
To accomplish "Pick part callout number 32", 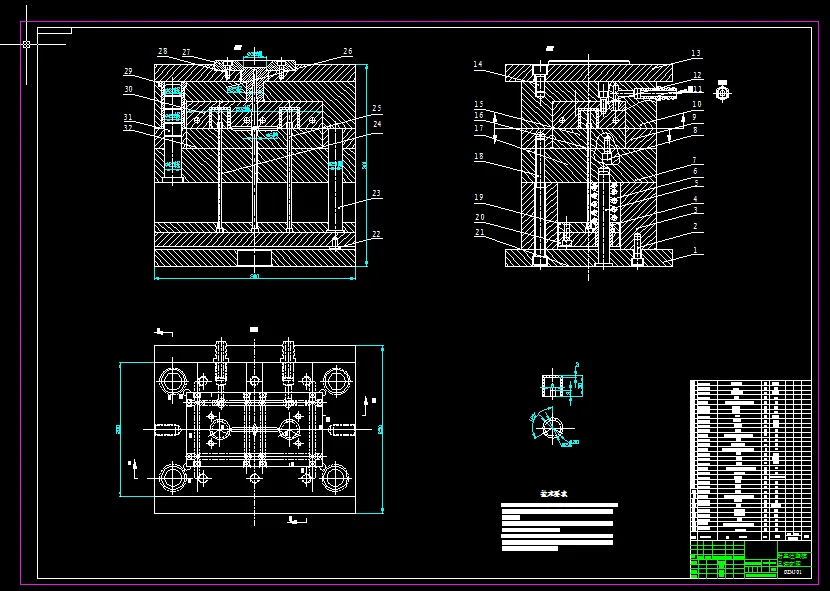I will tap(128, 127).
